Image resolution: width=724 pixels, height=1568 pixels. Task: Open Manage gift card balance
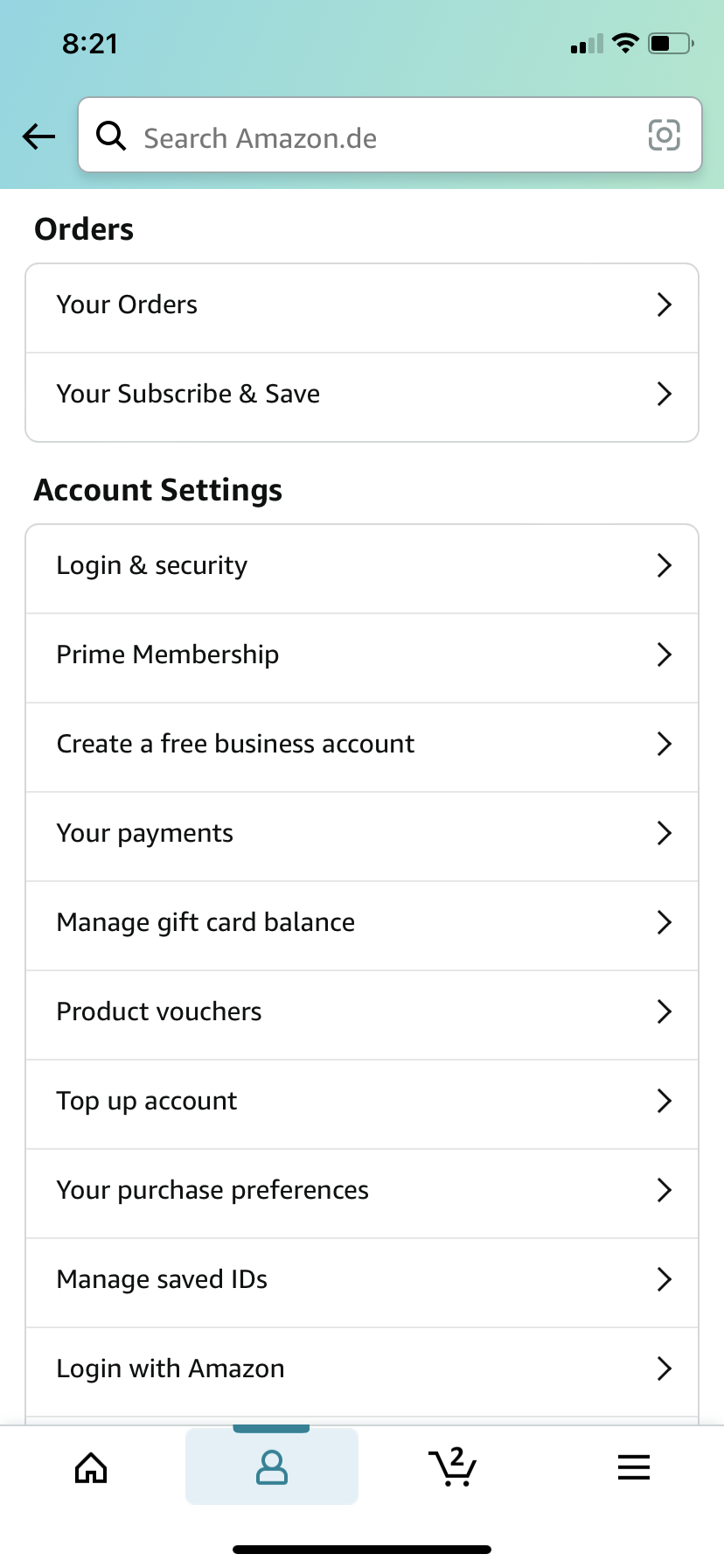(361, 922)
